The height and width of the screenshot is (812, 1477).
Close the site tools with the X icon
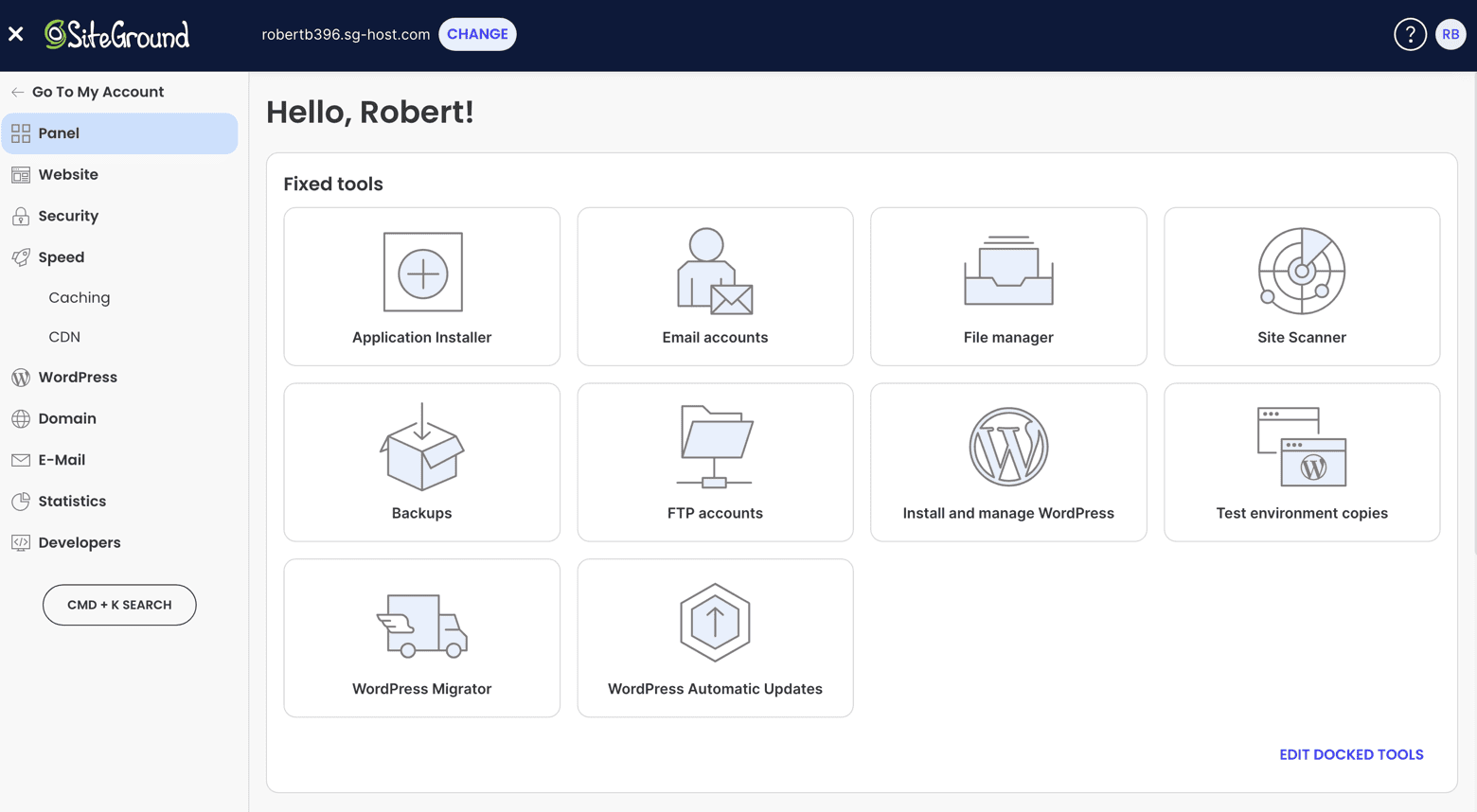[16, 34]
